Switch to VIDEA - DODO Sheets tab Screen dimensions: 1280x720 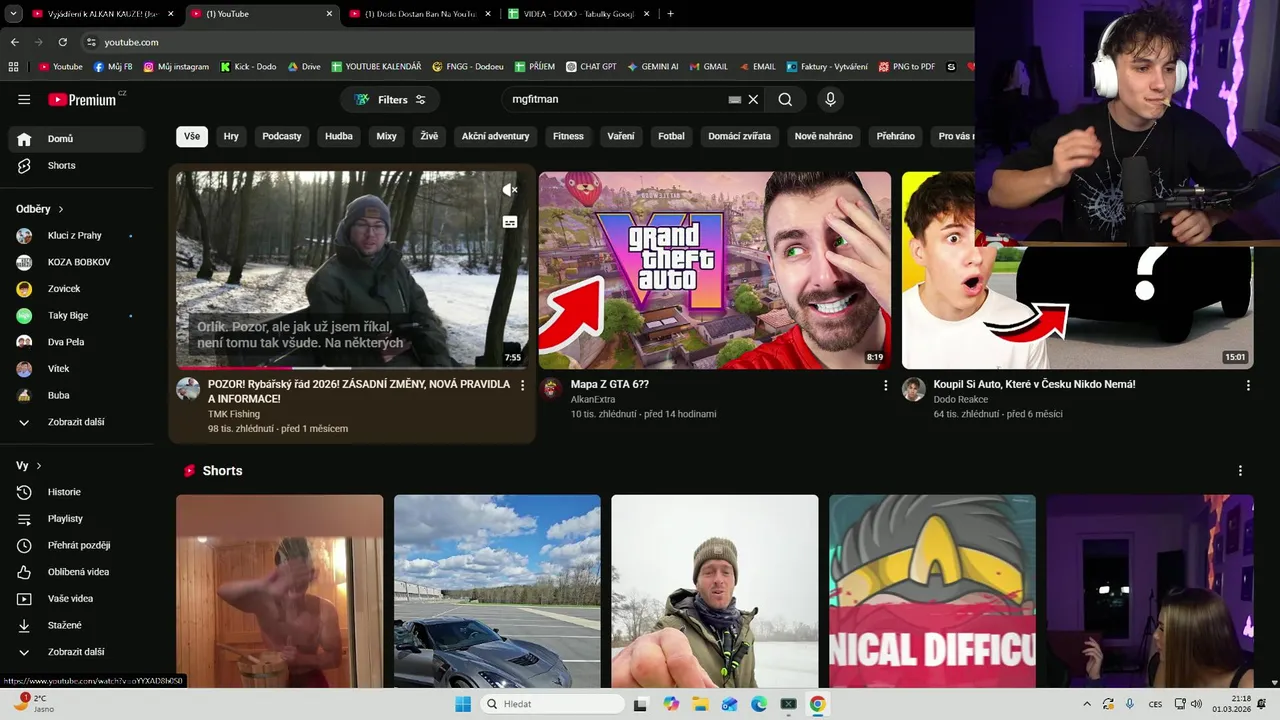click(579, 14)
